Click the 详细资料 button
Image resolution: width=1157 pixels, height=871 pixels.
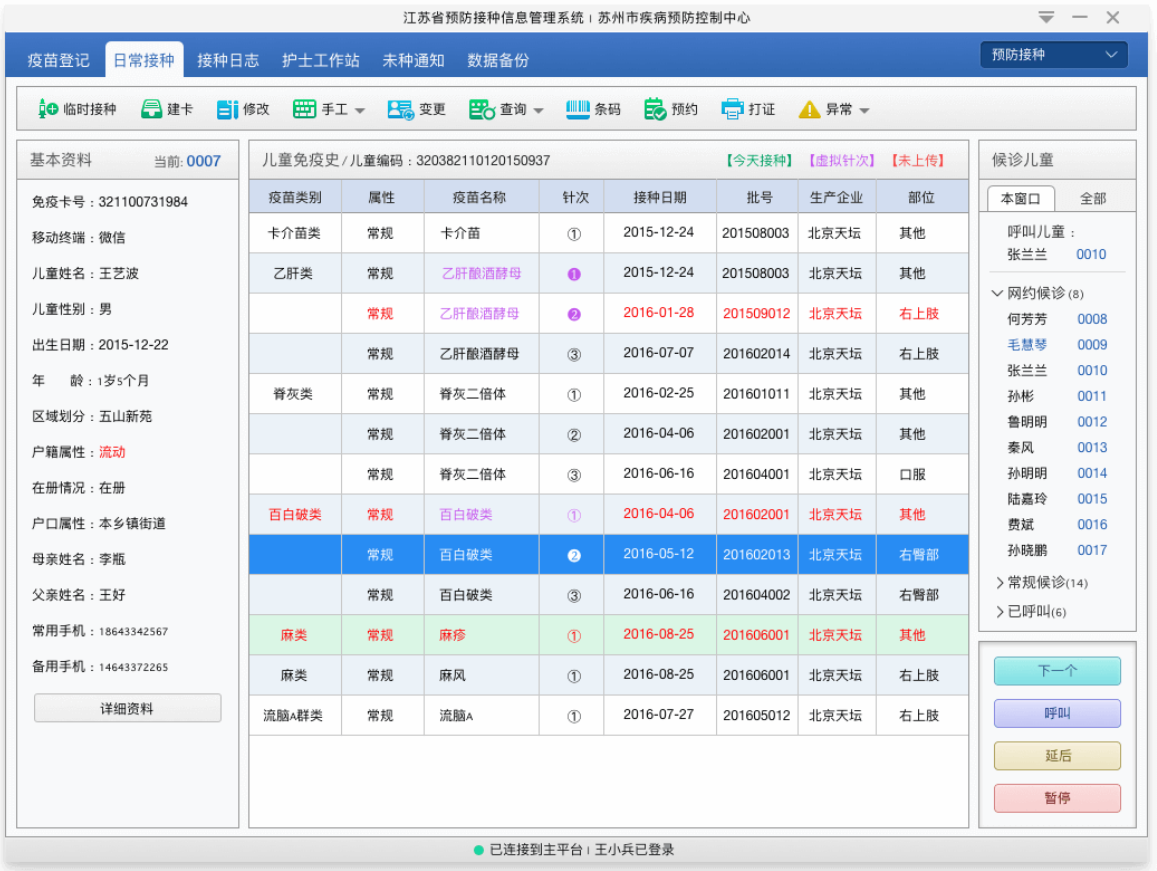click(128, 709)
